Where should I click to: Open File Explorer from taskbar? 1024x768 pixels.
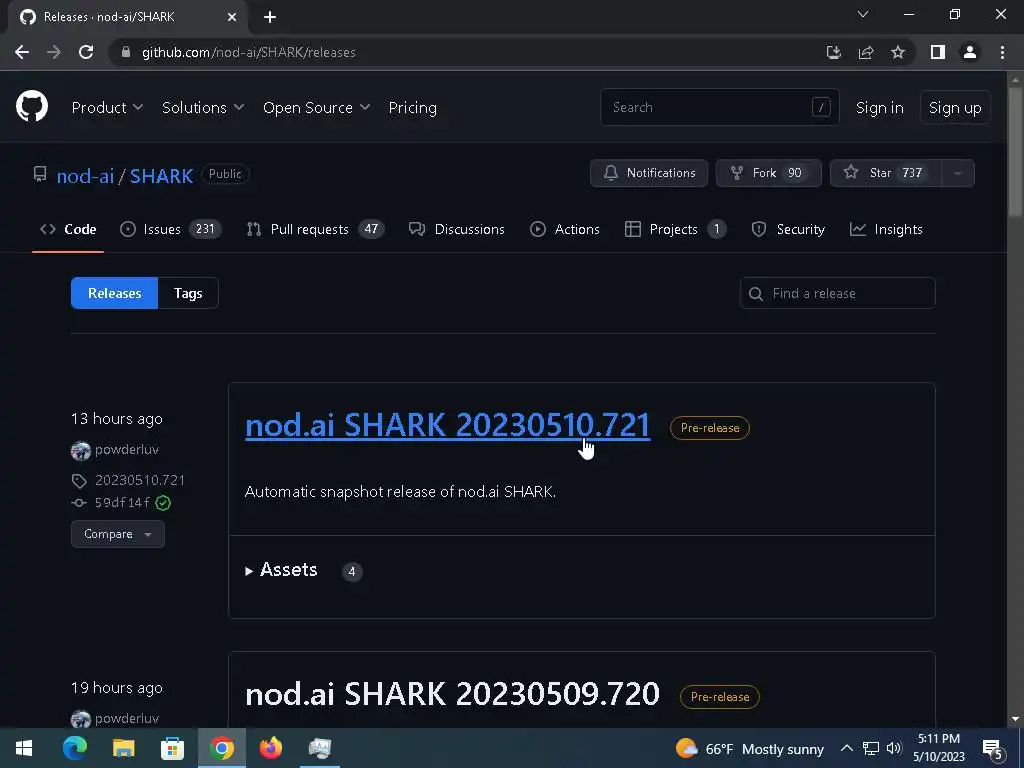click(x=123, y=748)
